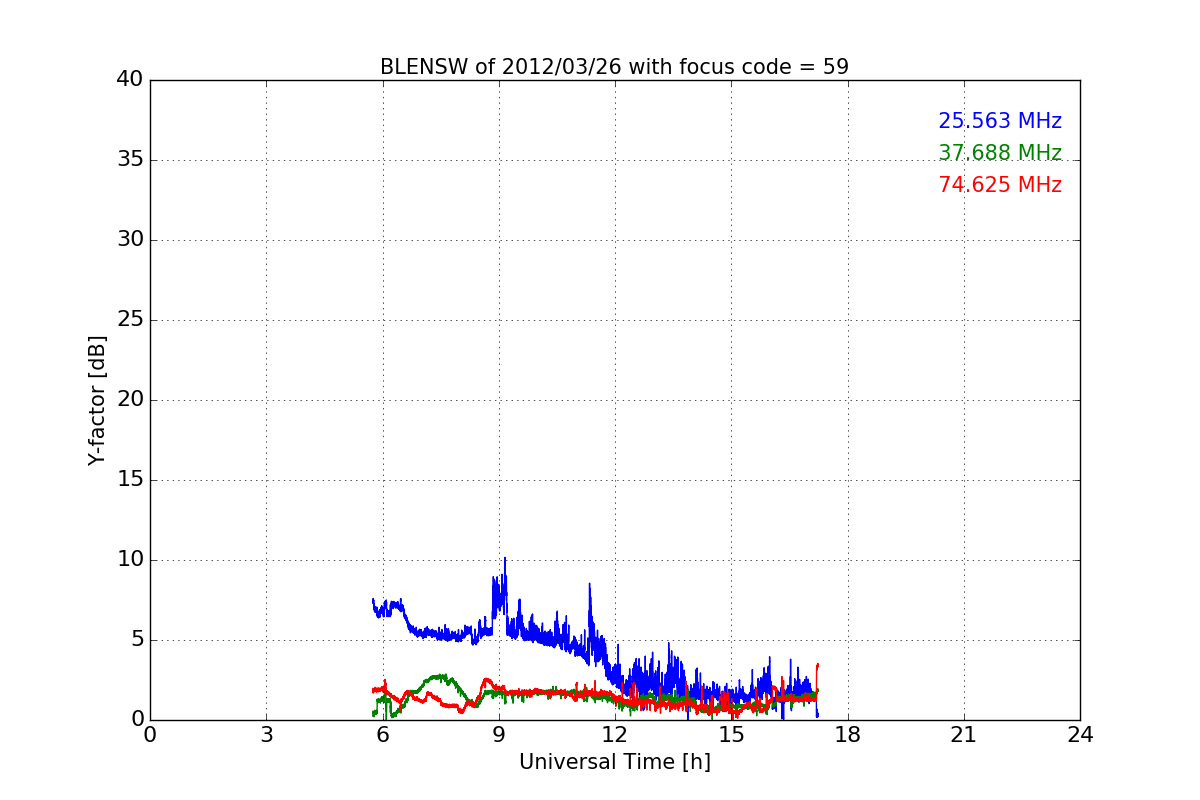Click the x-axis tick label '24'
The width and height of the screenshot is (1200, 800).
[x=1080, y=735]
